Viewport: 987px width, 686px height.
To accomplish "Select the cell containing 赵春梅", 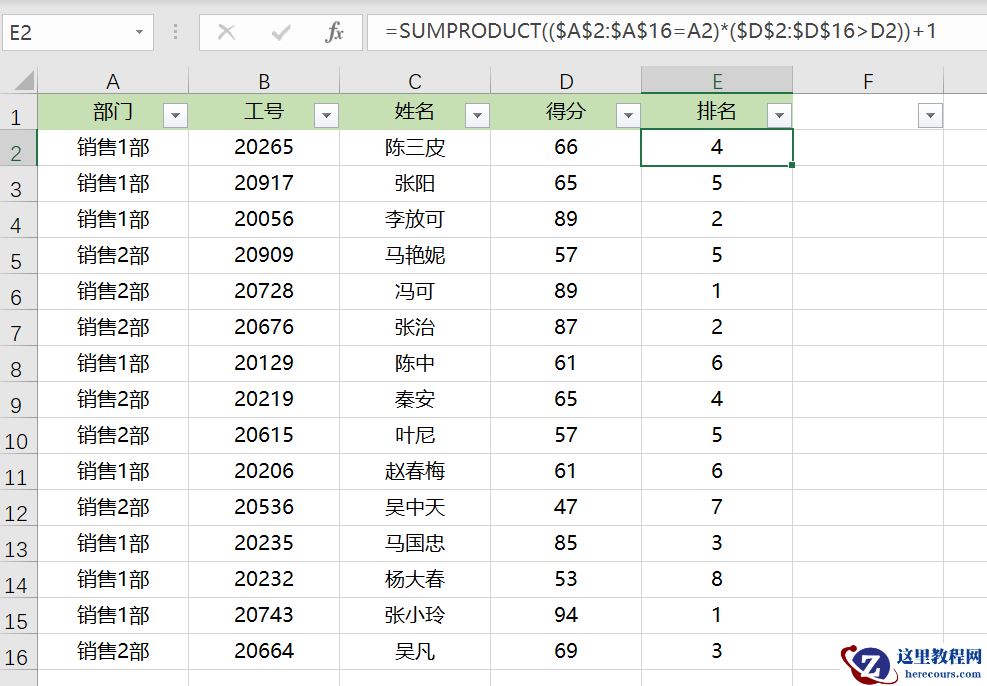I will 415,471.
